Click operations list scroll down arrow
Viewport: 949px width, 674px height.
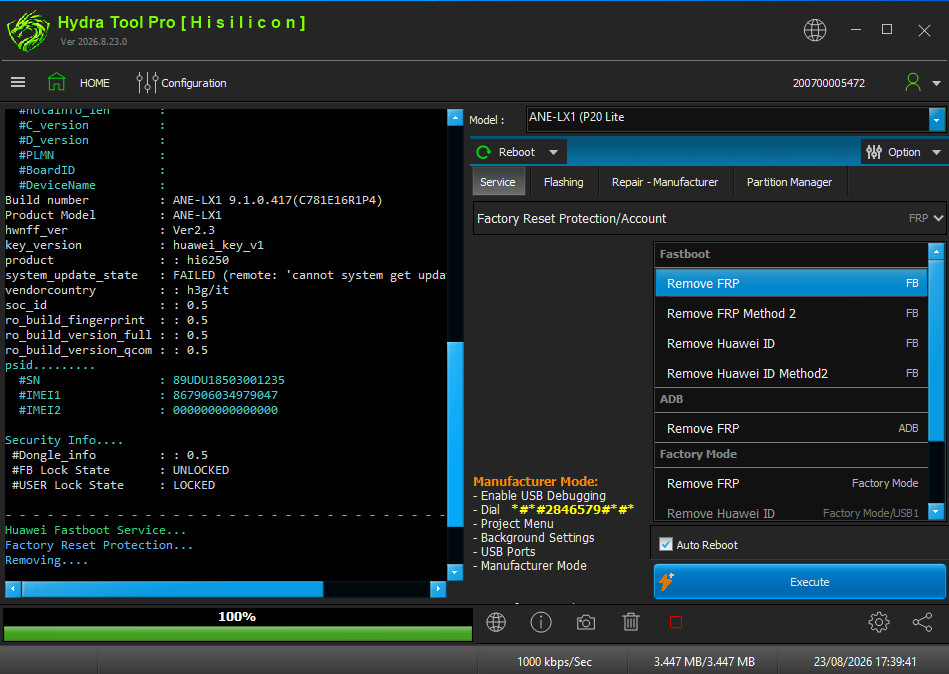[x=936, y=511]
